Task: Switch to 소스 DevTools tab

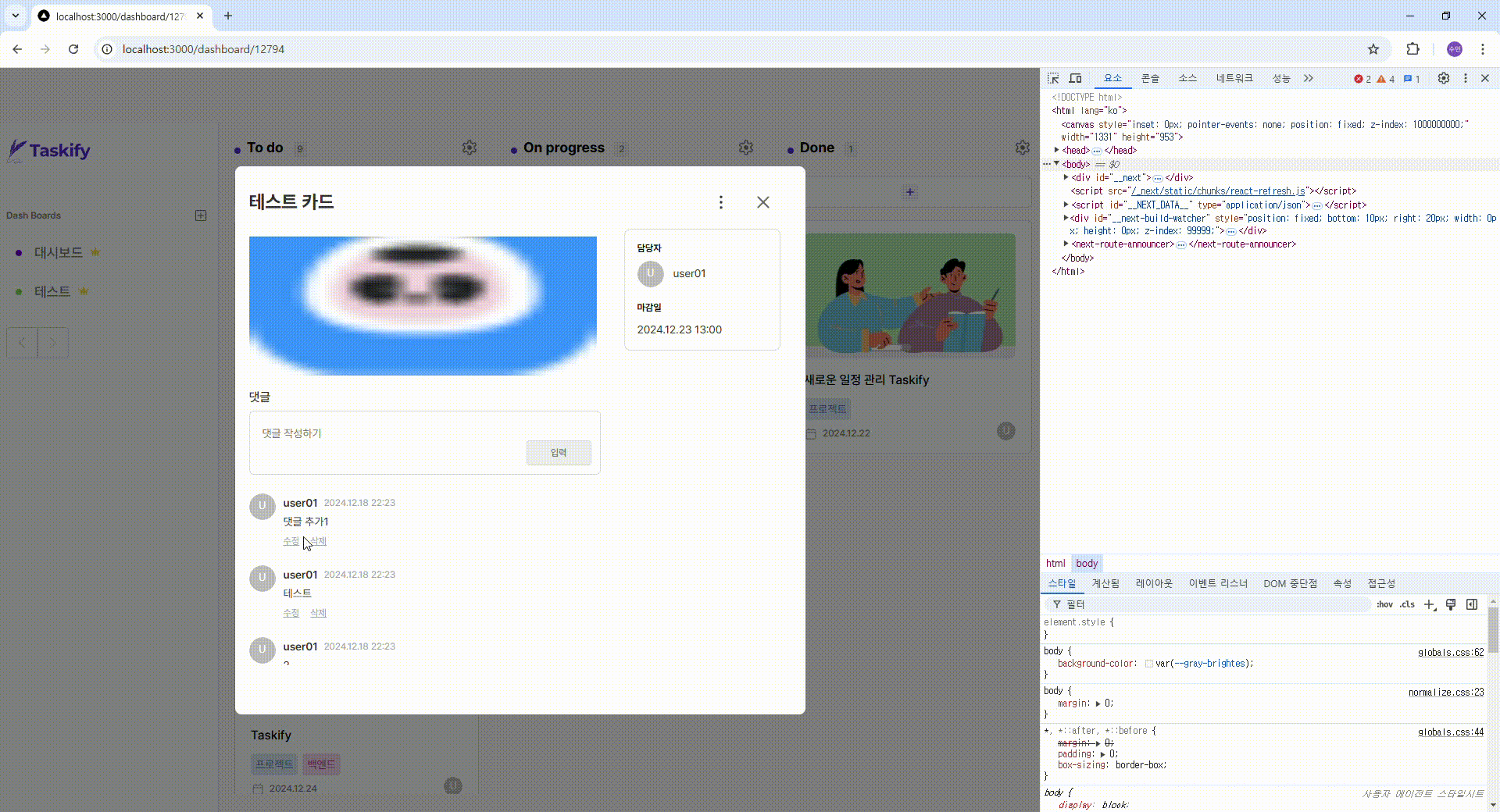Action: [x=1187, y=78]
